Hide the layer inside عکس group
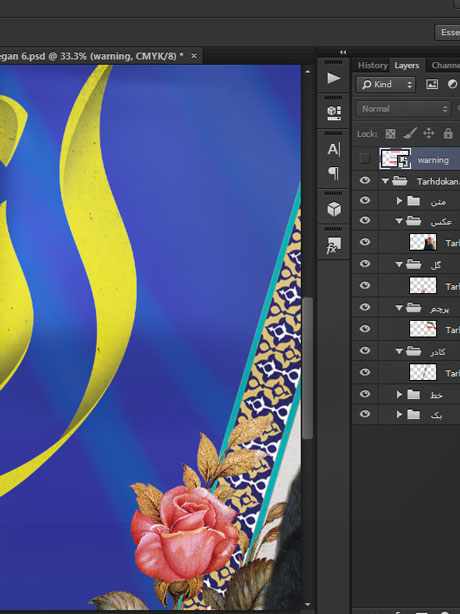Viewport: 460px width, 614px height. 365,242
